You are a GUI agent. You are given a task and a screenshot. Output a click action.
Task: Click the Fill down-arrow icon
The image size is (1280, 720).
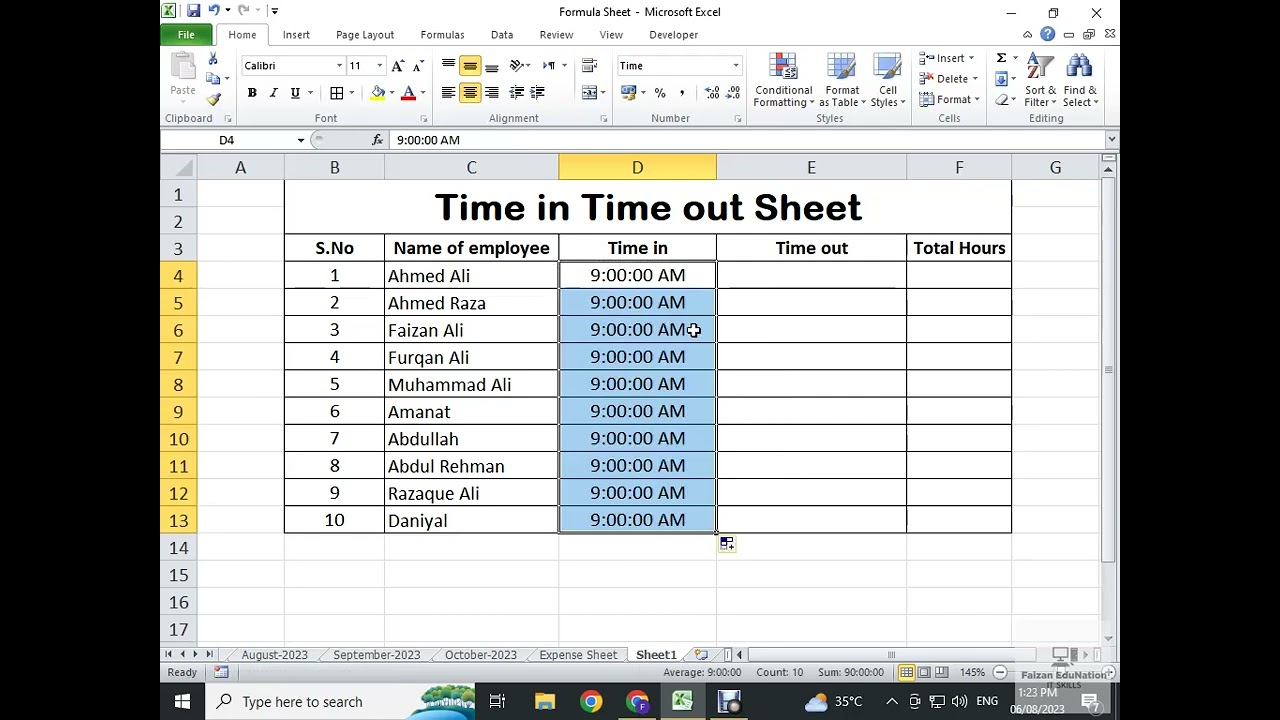(x=1001, y=79)
